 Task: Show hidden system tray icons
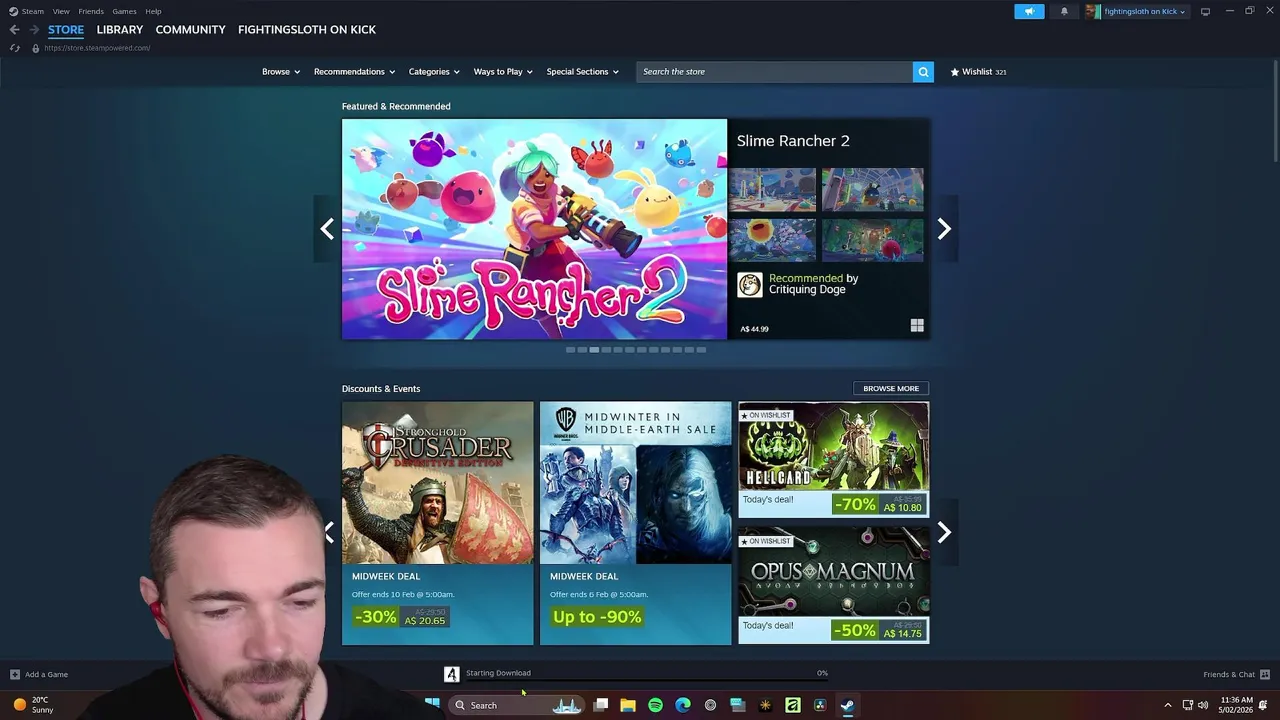point(1167,705)
